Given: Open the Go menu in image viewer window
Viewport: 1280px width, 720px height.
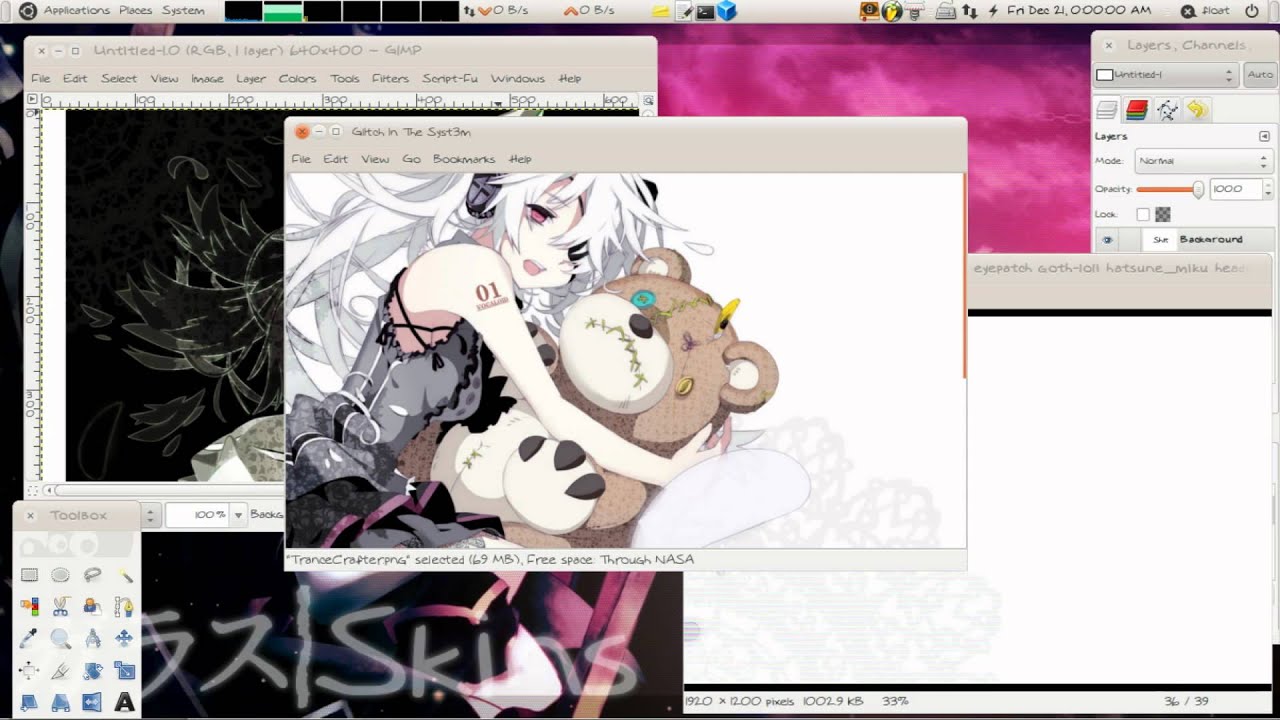Looking at the screenshot, I should [411, 159].
